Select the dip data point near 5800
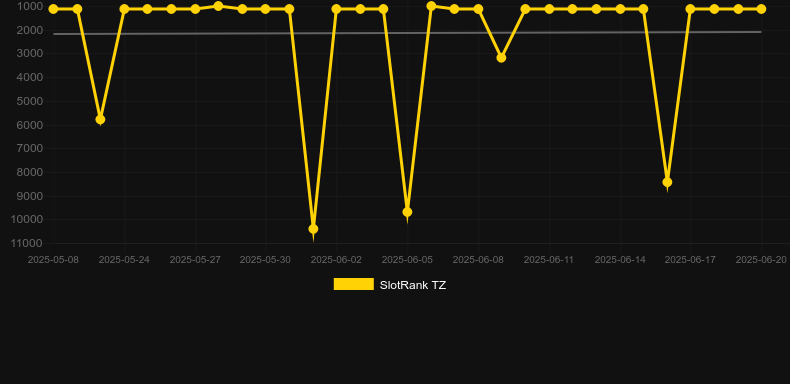The width and height of the screenshot is (790, 384). coord(100,119)
